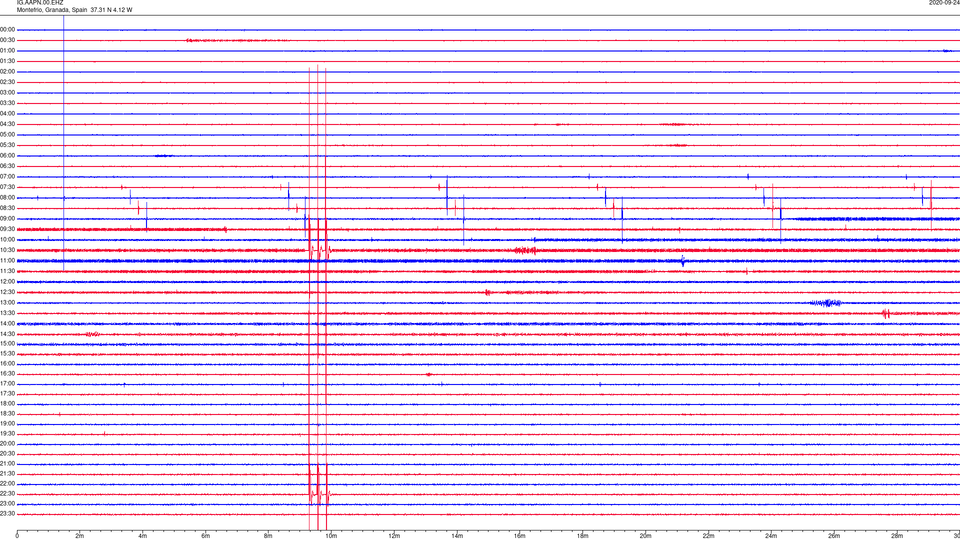The image size is (960, 540).
Task: Pick the 14m axis tick label
Action: [x=457, y=536]
